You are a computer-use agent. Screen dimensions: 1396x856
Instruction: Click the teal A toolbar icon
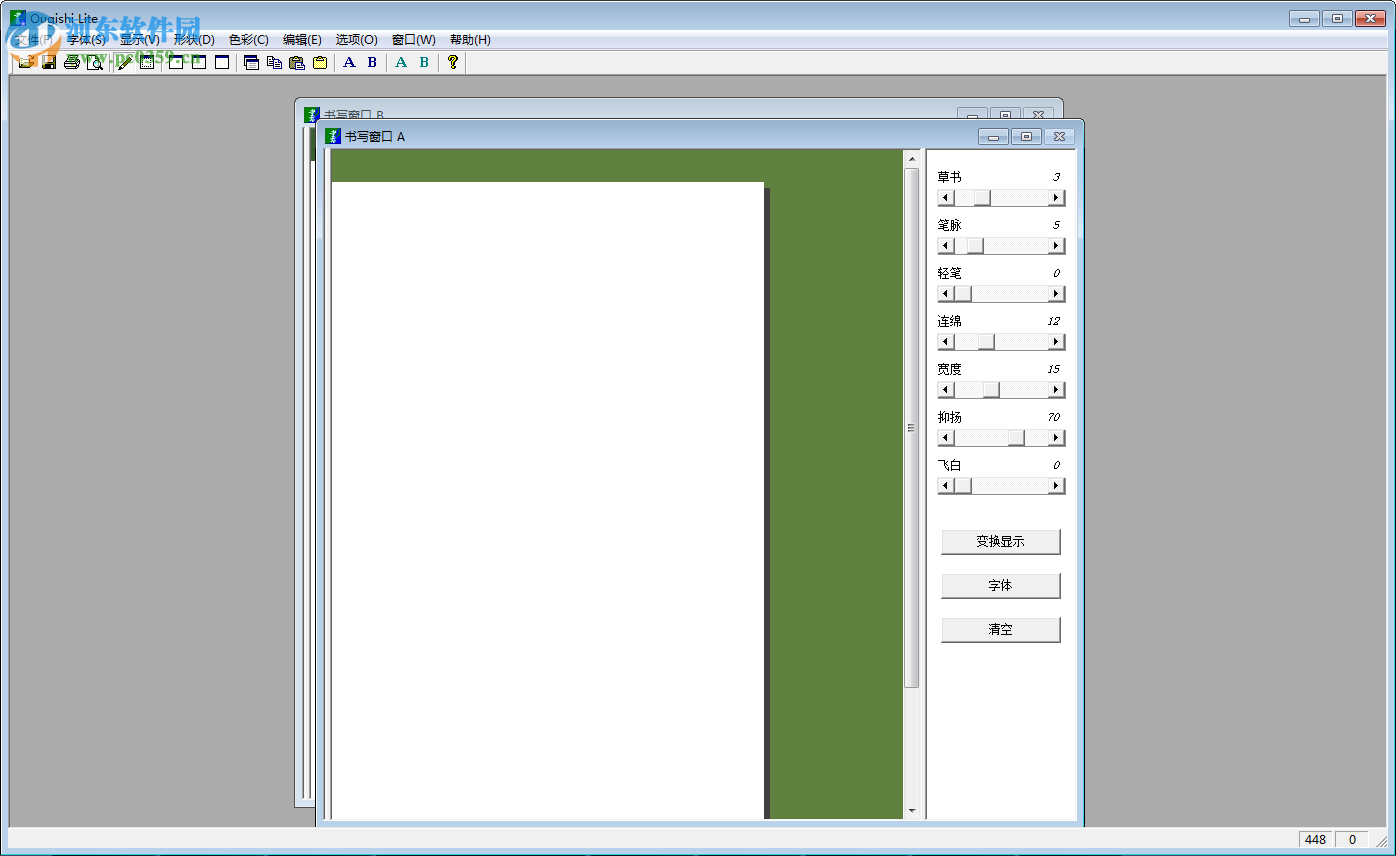point(401,63)
